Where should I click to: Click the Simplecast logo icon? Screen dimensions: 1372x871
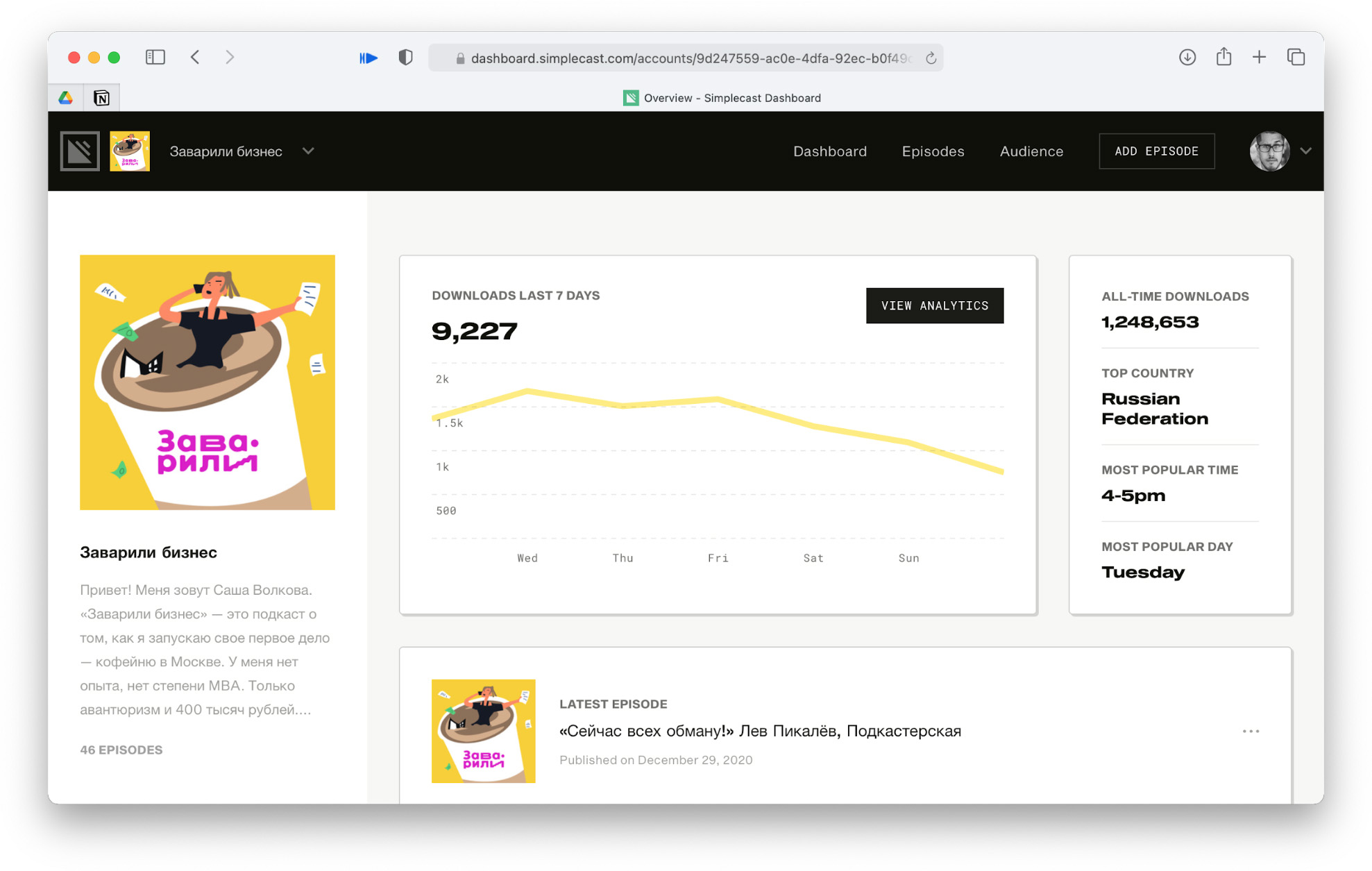[x=80, y=151]
